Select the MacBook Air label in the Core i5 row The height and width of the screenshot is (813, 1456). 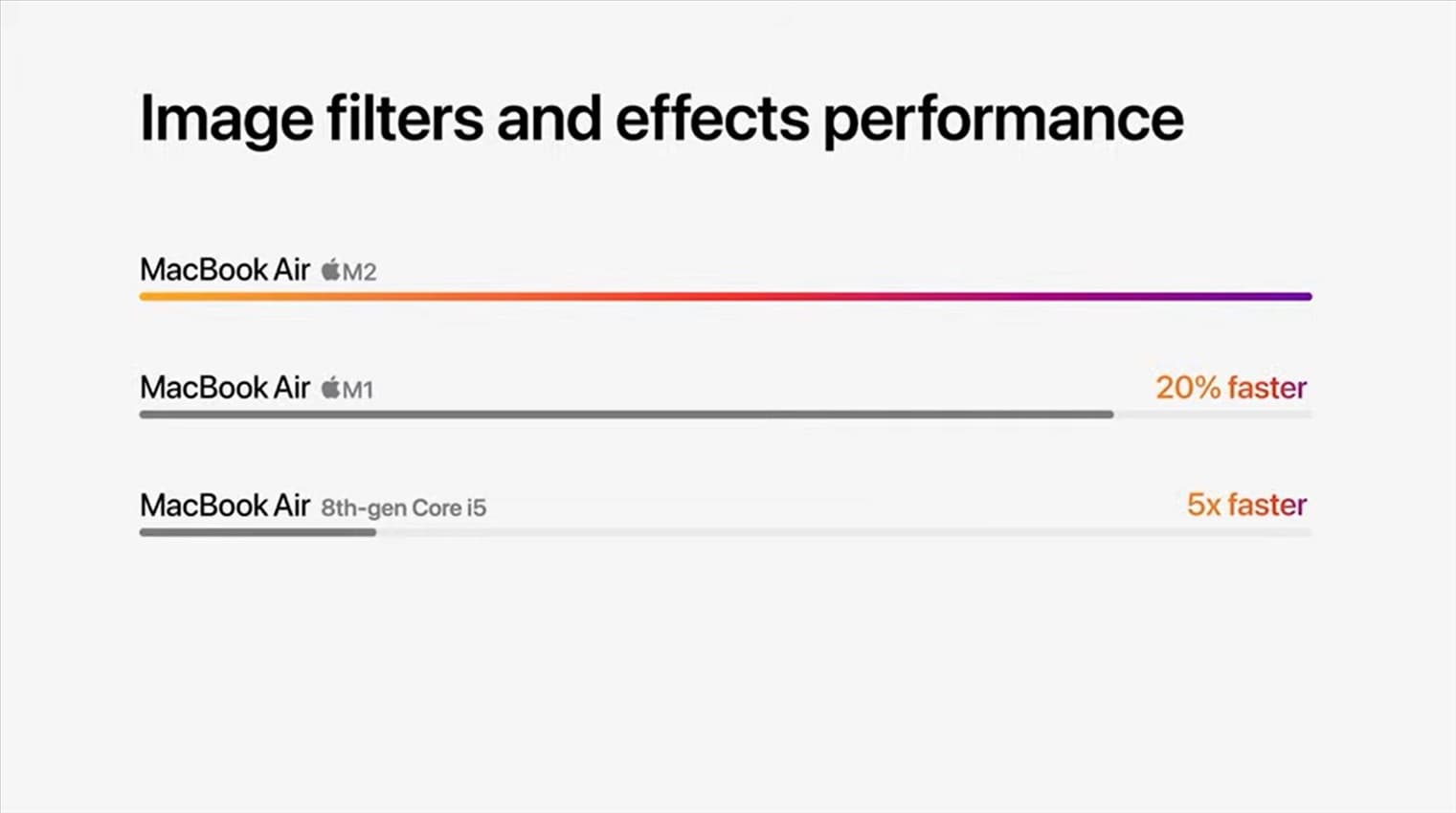click(x=225, y=506)
